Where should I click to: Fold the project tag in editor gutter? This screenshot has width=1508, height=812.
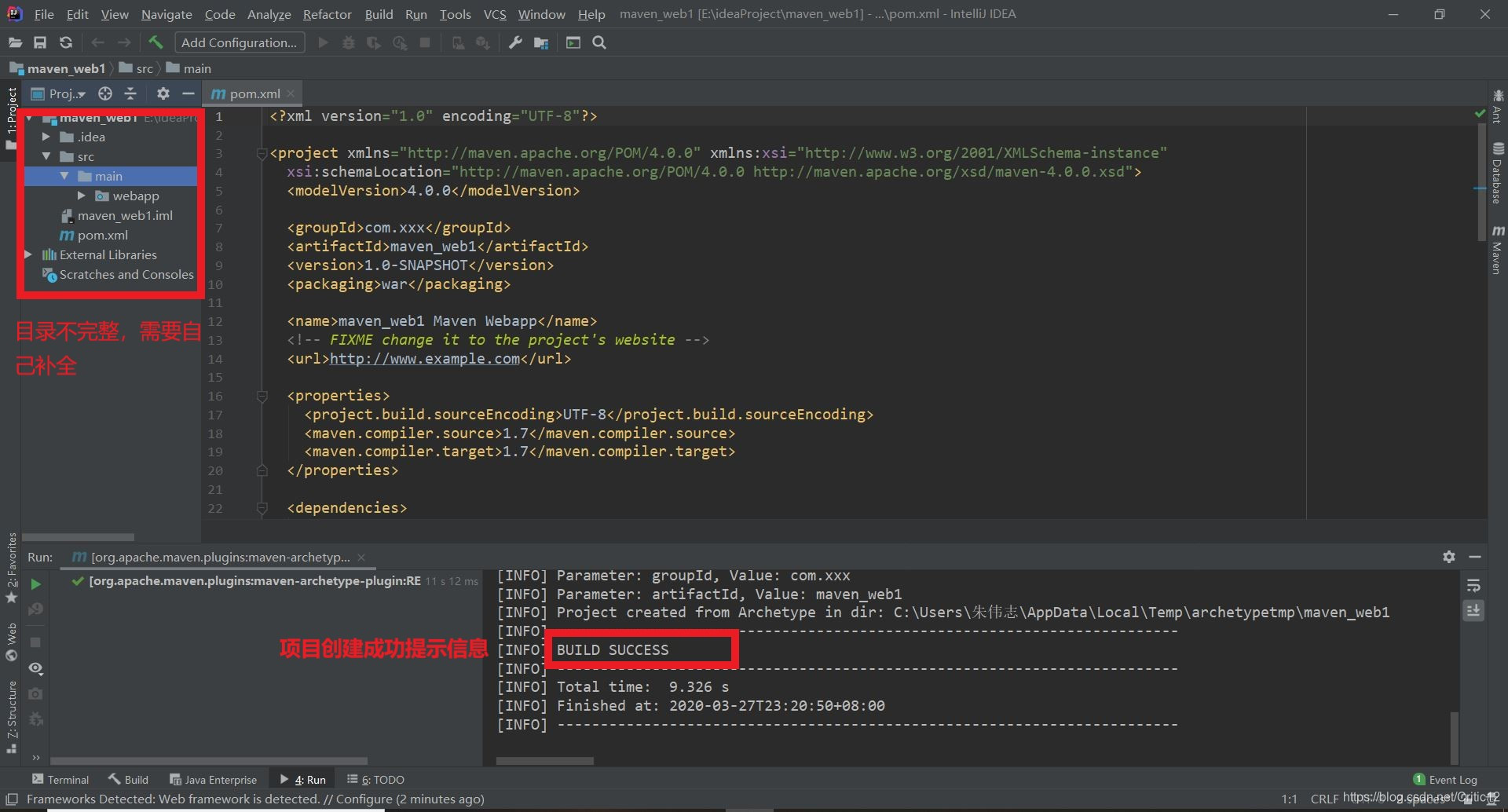point(262,153)
